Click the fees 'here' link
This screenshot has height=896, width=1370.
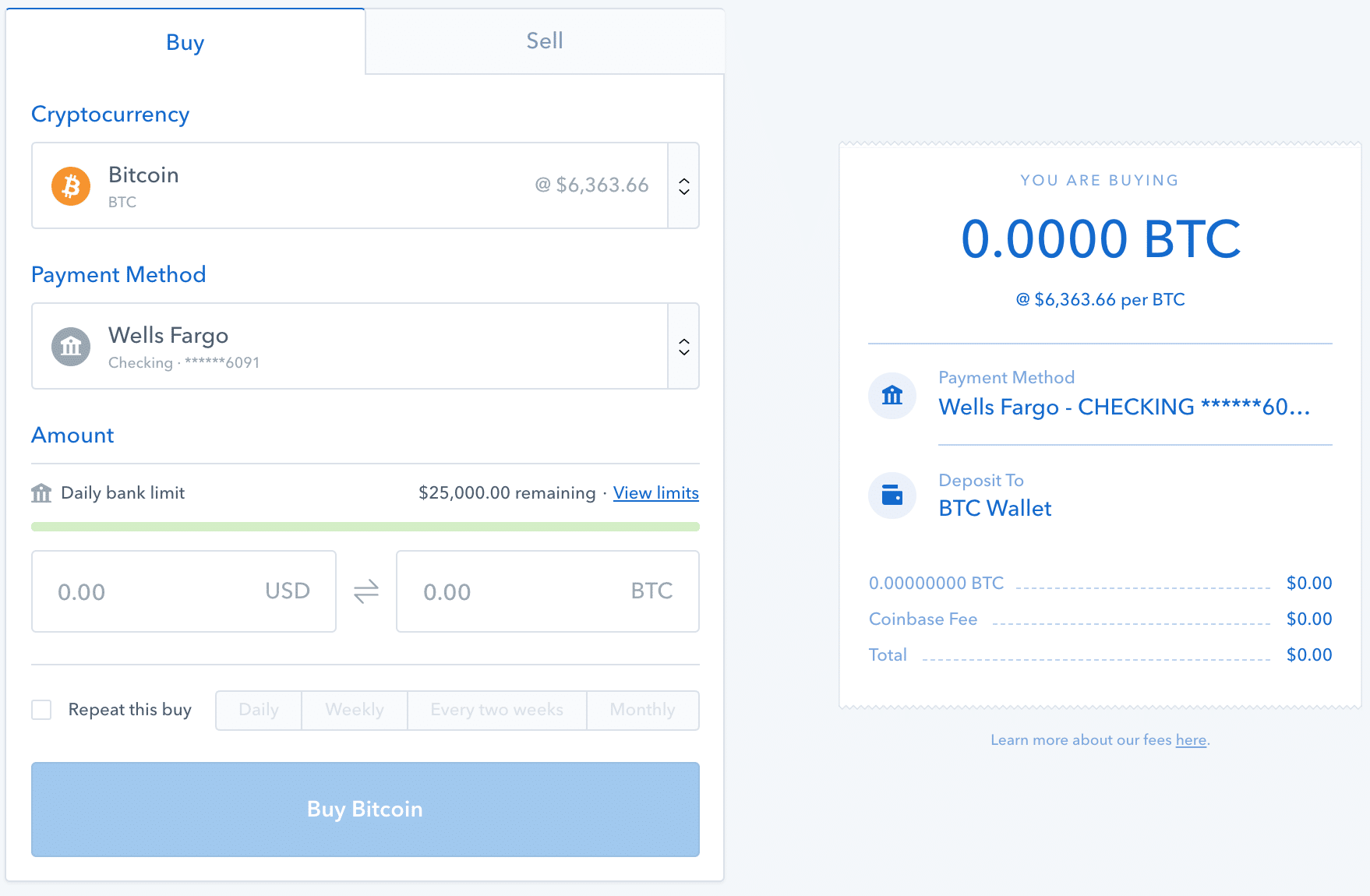pos(1190,739)
